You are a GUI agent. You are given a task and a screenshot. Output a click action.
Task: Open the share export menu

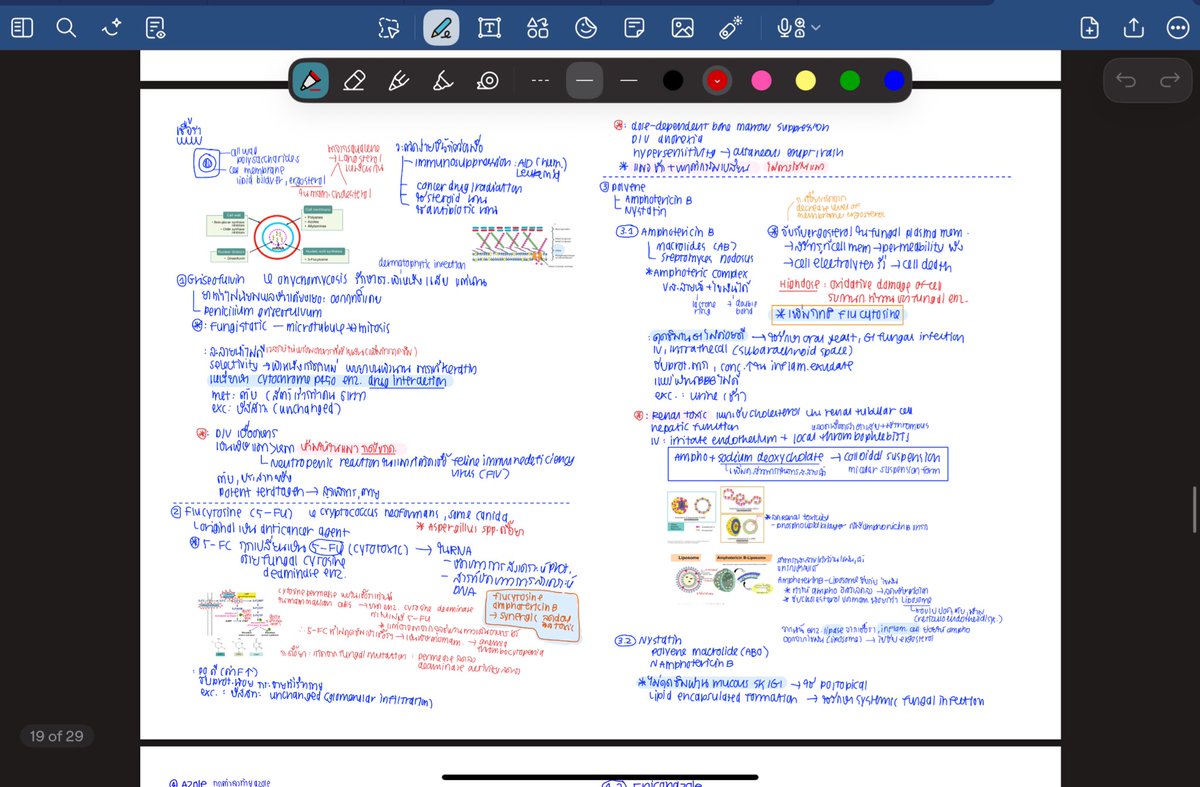[1134, 28]
